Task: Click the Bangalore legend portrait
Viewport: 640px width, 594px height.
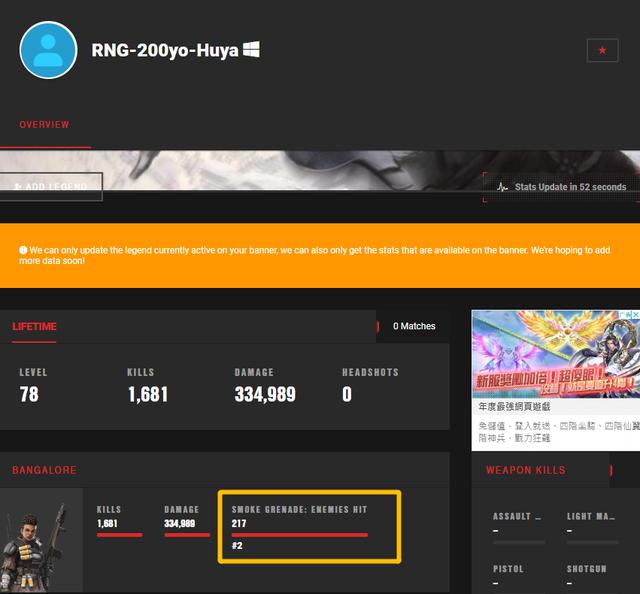Action: click(41, 540)
